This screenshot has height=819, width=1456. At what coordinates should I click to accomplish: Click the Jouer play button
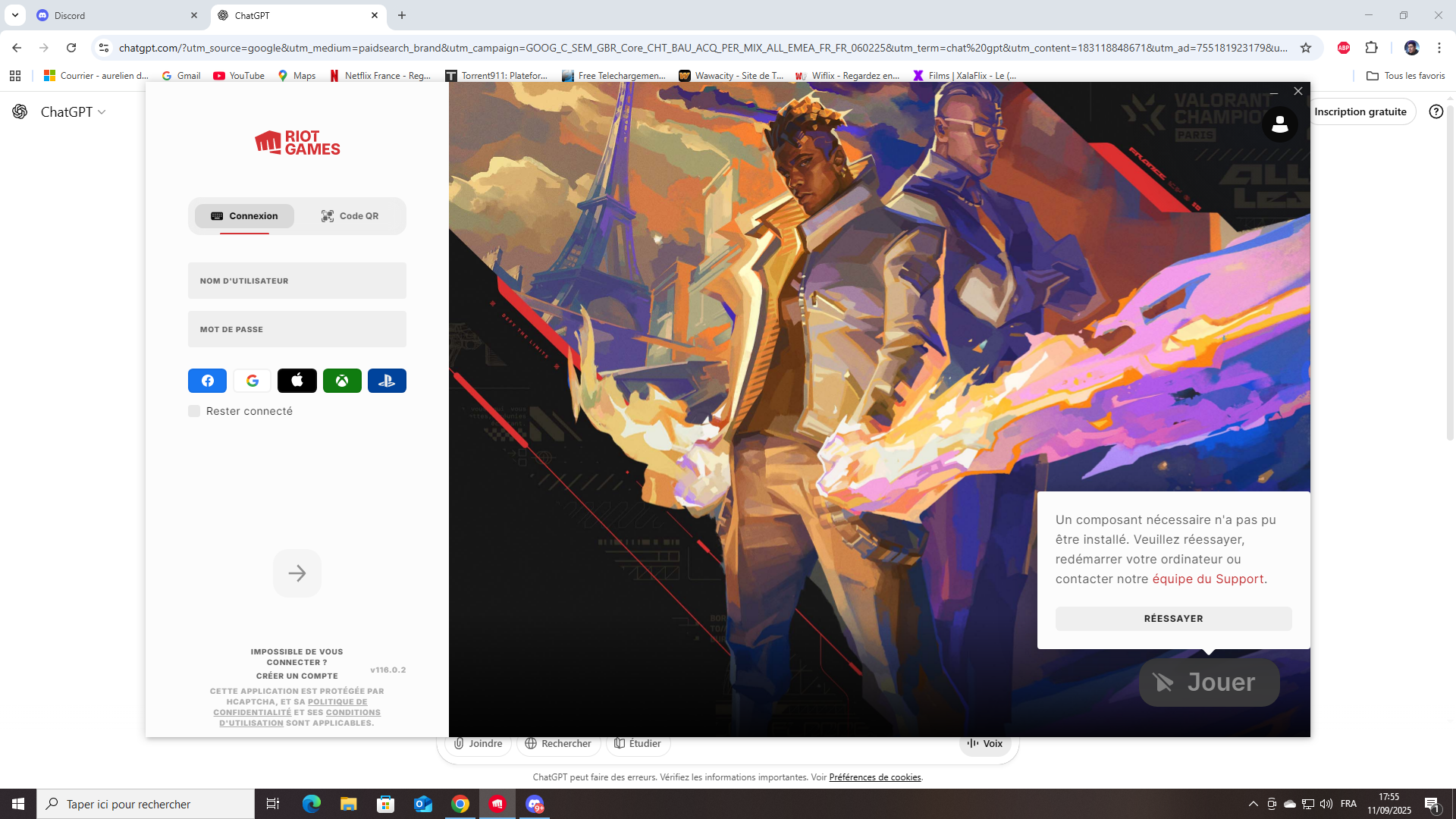tap(1209, 682)
